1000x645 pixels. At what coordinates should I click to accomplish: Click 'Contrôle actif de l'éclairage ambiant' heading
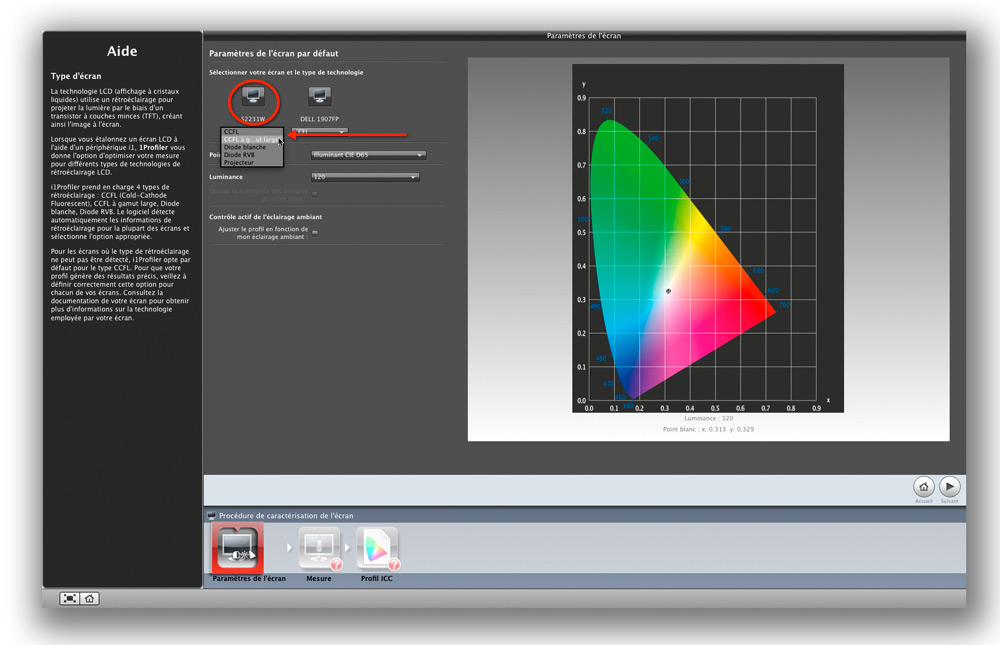click(265, 217)
